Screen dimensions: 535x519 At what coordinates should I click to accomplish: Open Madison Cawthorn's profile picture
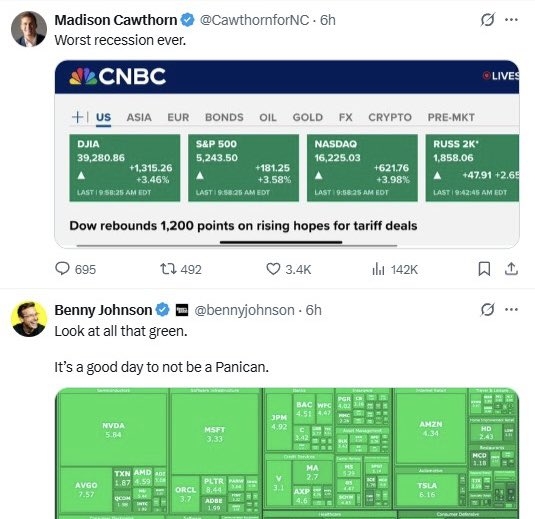coord(29,29)
